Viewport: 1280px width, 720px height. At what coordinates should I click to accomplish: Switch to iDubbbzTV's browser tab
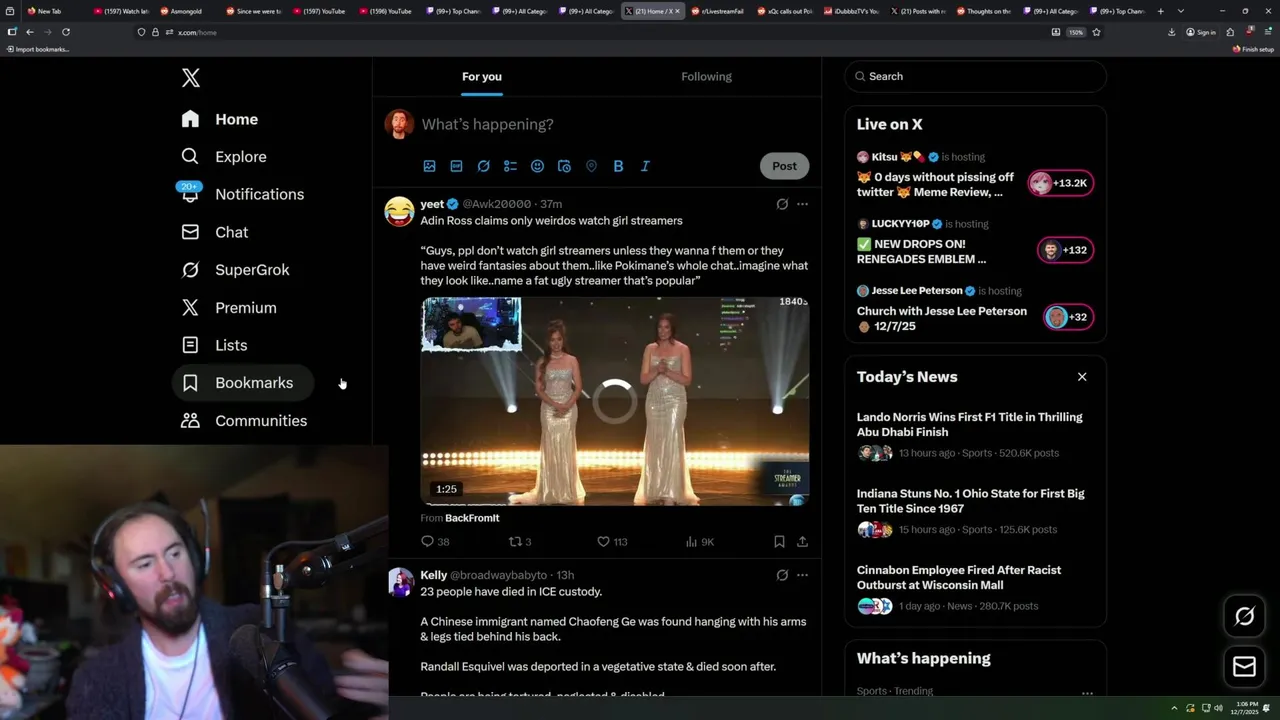coord(852,11)
